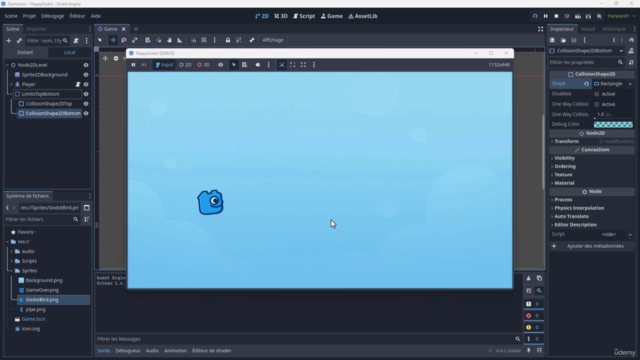
Task: Enable 2D selection mode in game window
Action: tap(185, 64)
